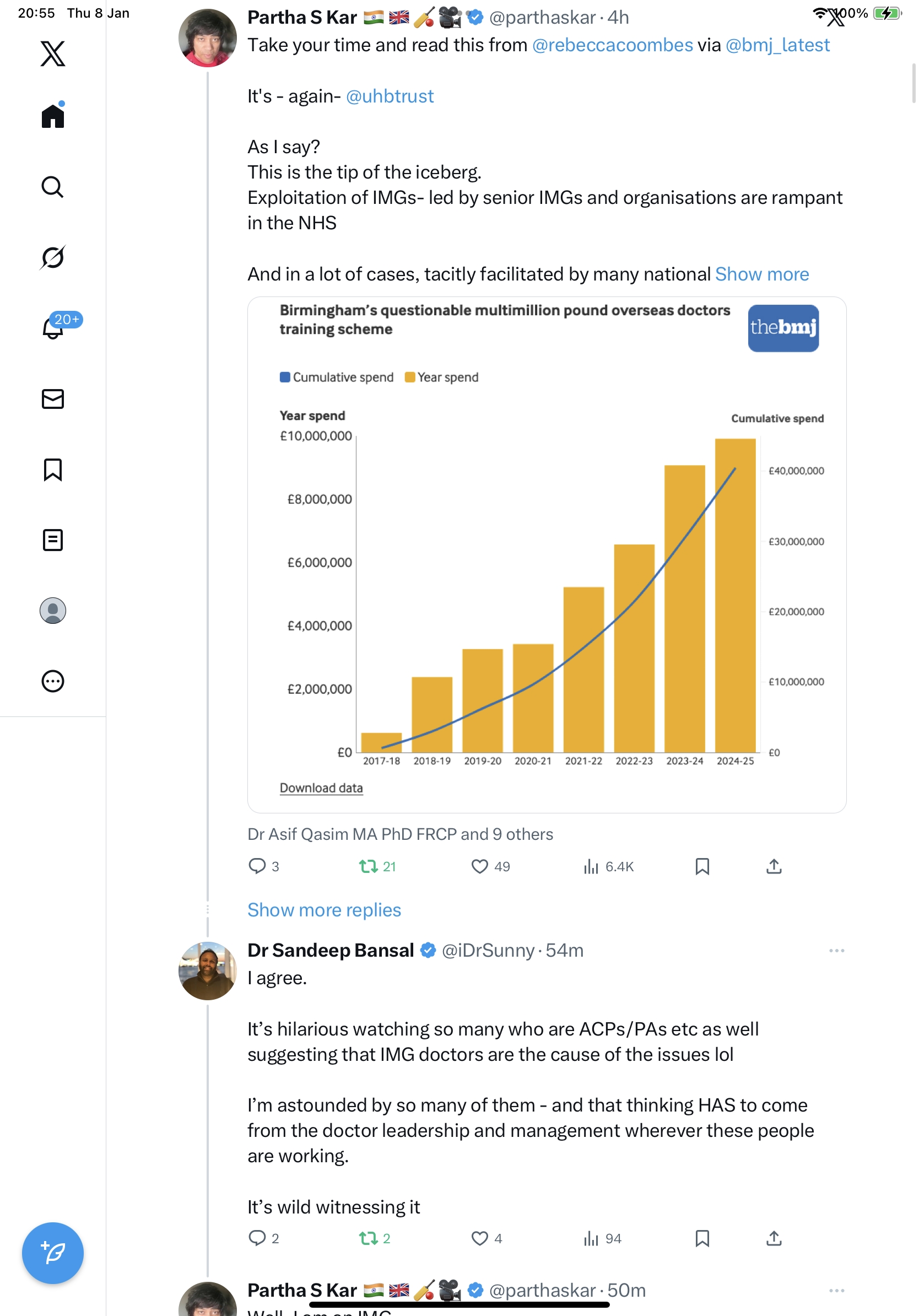Bookmark Dr Sandeep Bansal's reply
The image size is (919, 1316).
[702, 1238]
